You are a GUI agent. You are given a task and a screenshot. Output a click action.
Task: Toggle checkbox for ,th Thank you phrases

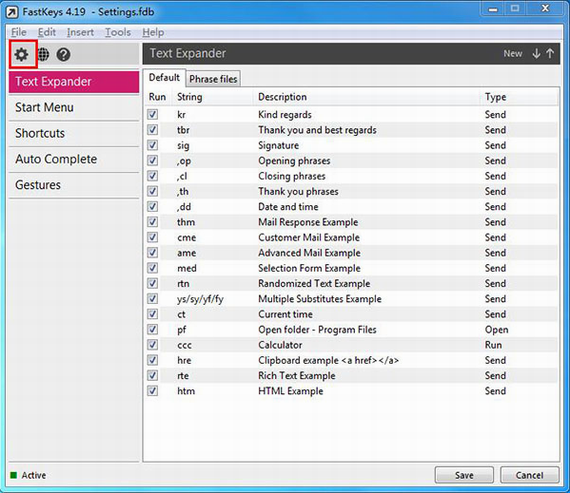(152, 191)
